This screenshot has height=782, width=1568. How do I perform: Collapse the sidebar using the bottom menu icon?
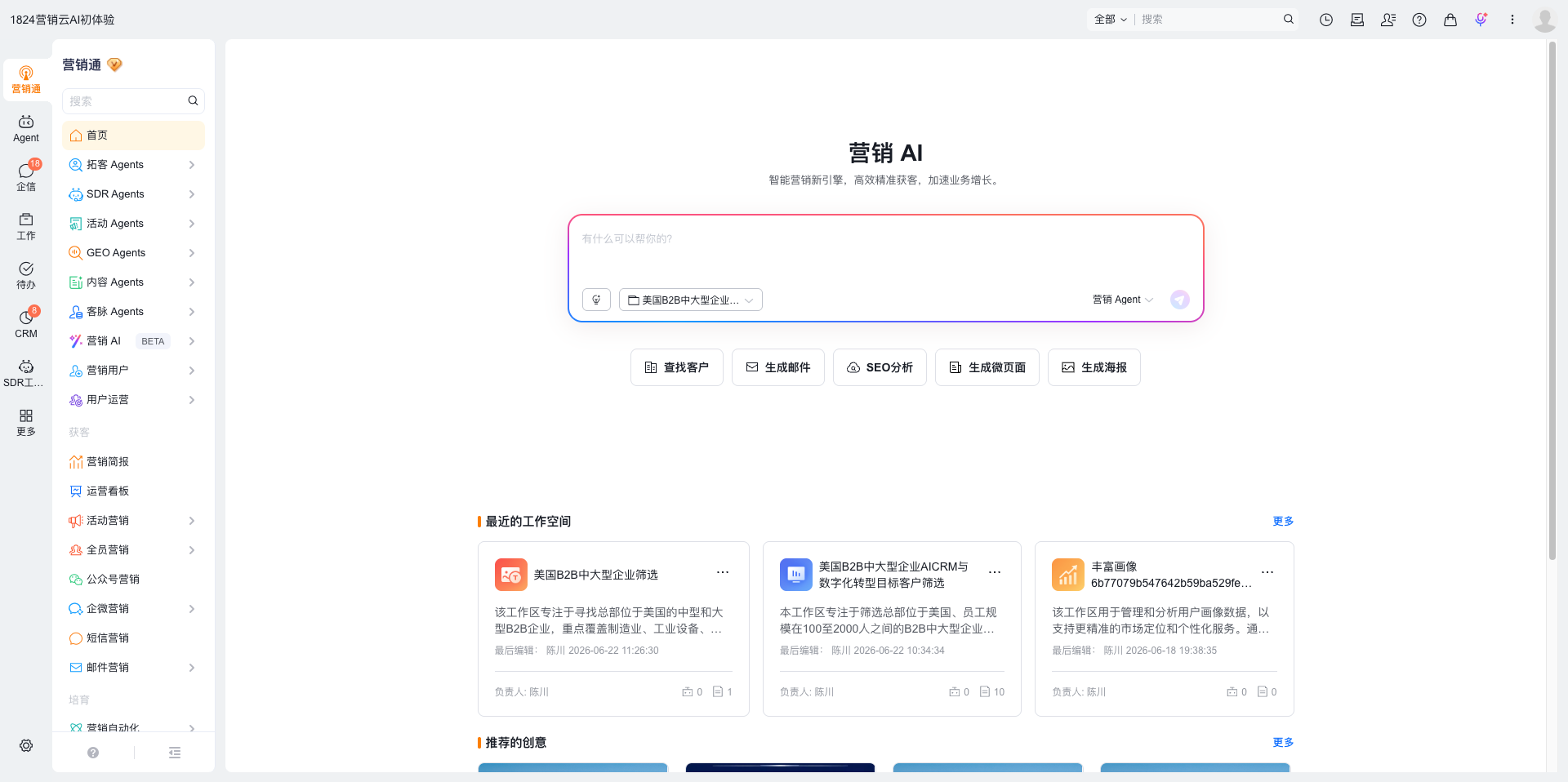coord(175,753)
